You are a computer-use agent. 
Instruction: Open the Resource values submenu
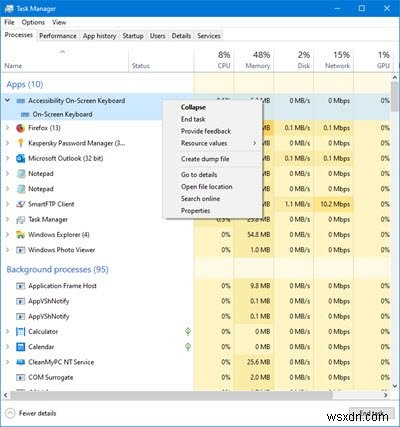click(x=213, y=143)
